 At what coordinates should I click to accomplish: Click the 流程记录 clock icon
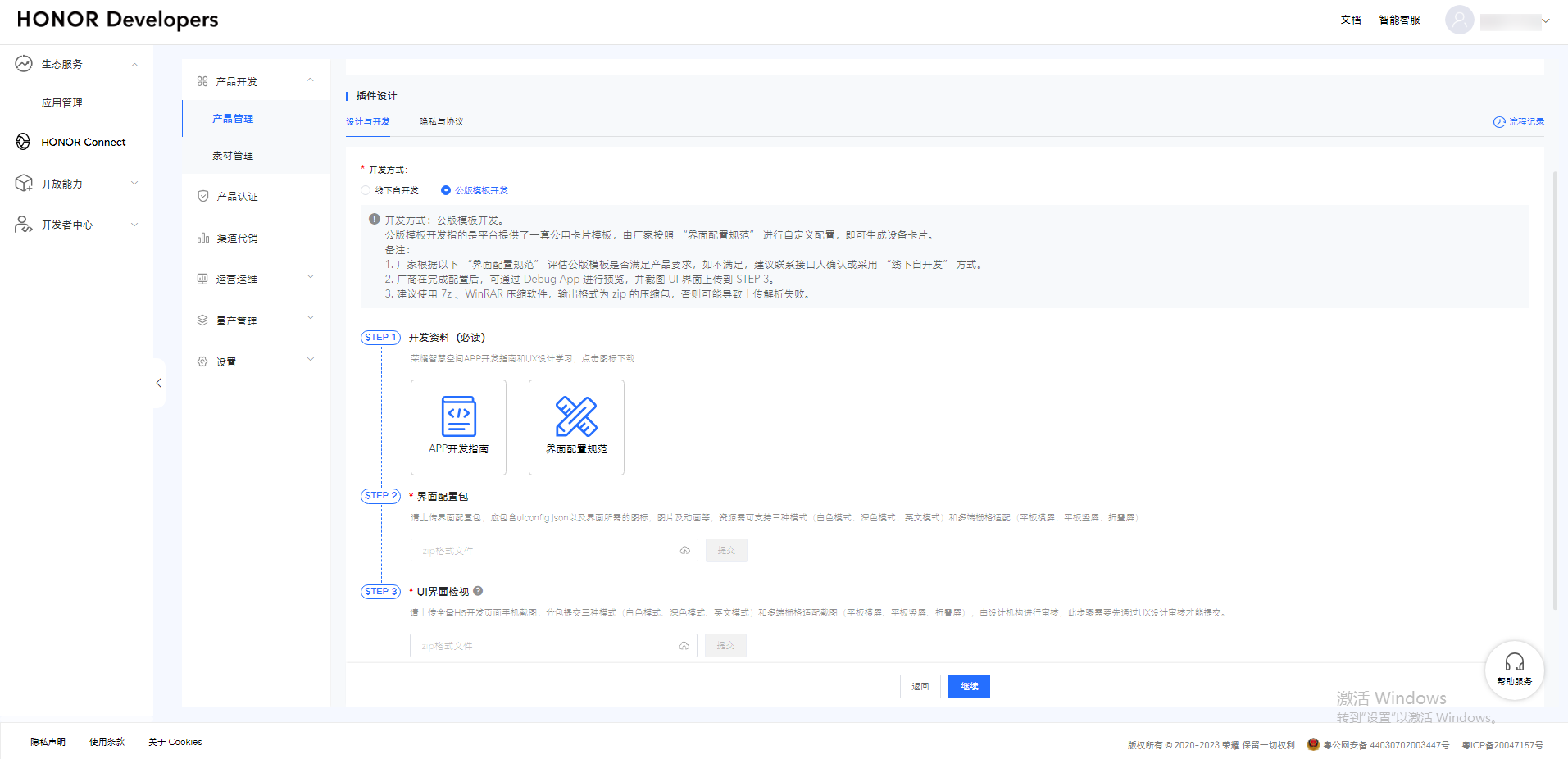coord(1498,121)
